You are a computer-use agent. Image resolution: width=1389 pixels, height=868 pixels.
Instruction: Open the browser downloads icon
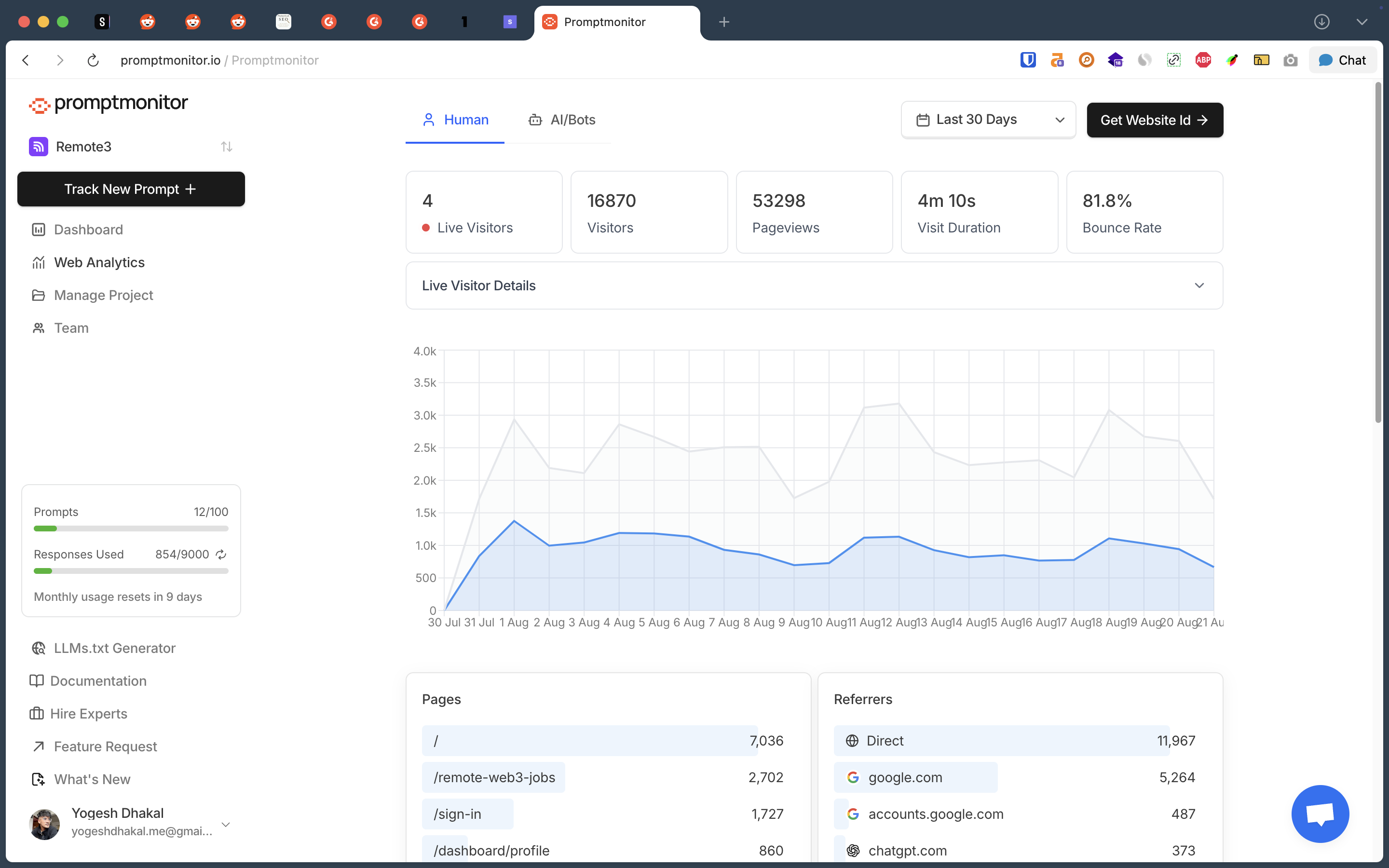1321,22
